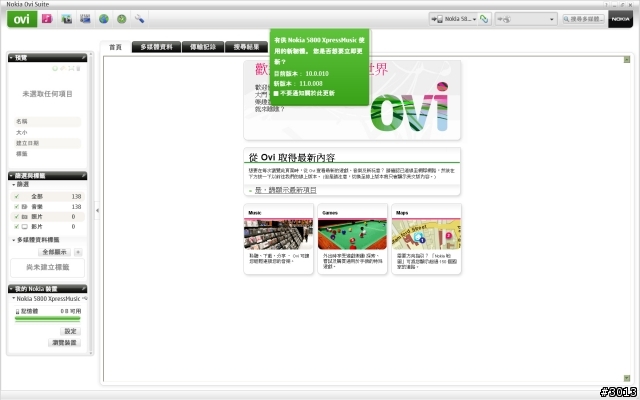Open the Games card thumbnail
Viewport: 640px width, 400px height.
tap(352, 234)
